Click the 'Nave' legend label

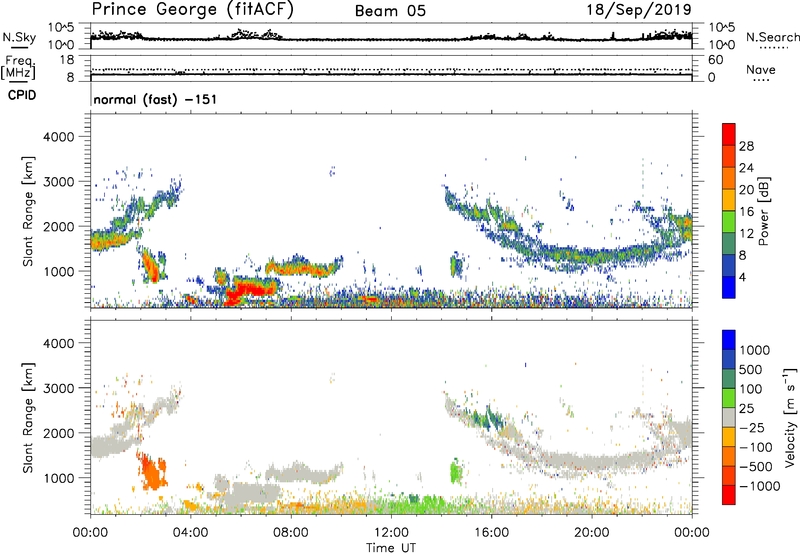click(760, 69)
